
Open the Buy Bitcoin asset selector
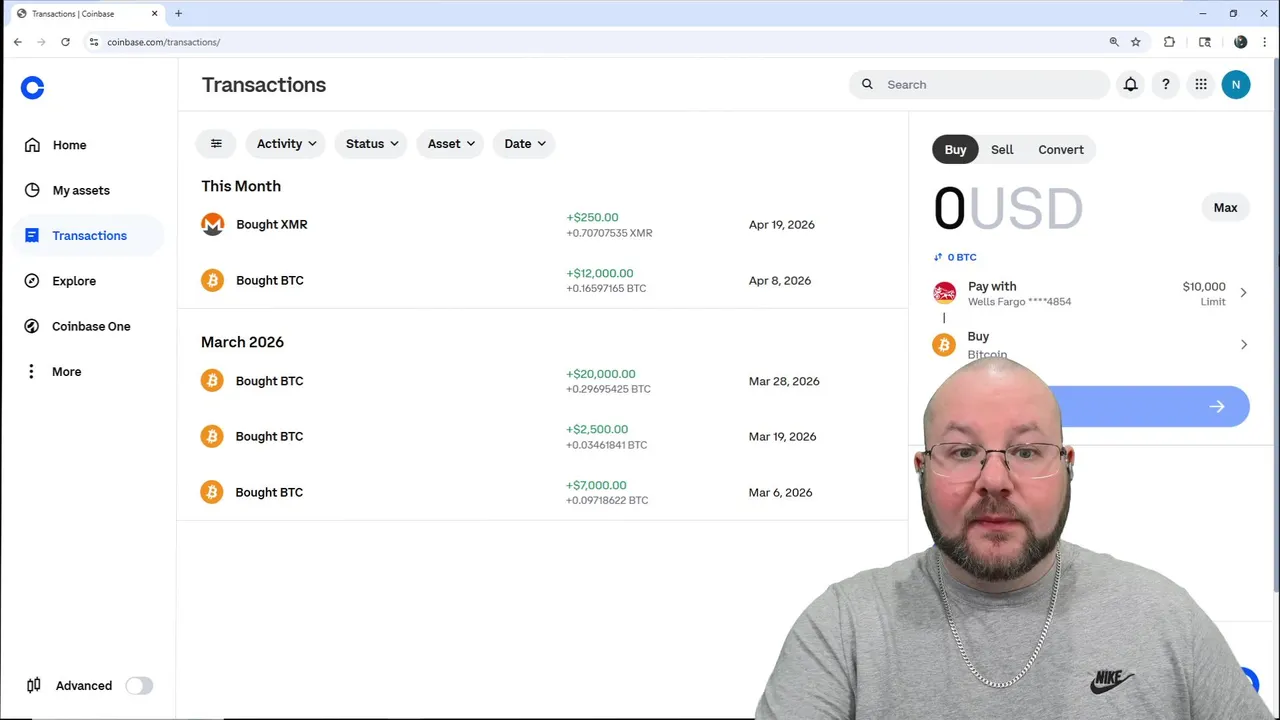coord(1091,344)
